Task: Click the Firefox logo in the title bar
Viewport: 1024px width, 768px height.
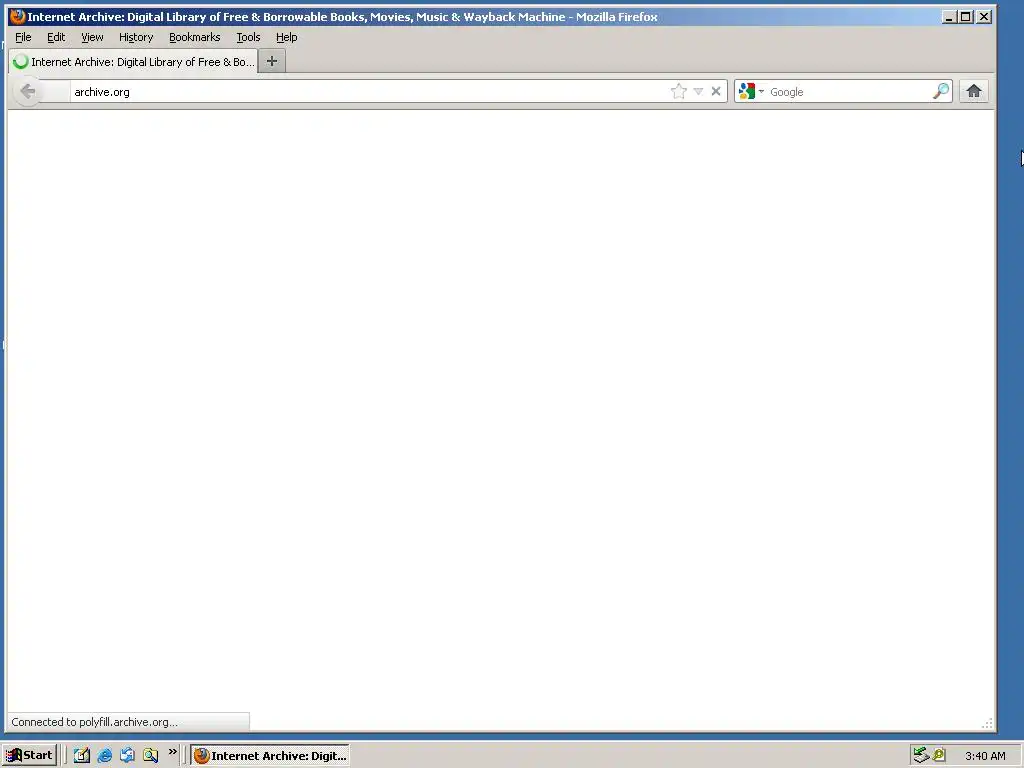Action: coord(18,16)
